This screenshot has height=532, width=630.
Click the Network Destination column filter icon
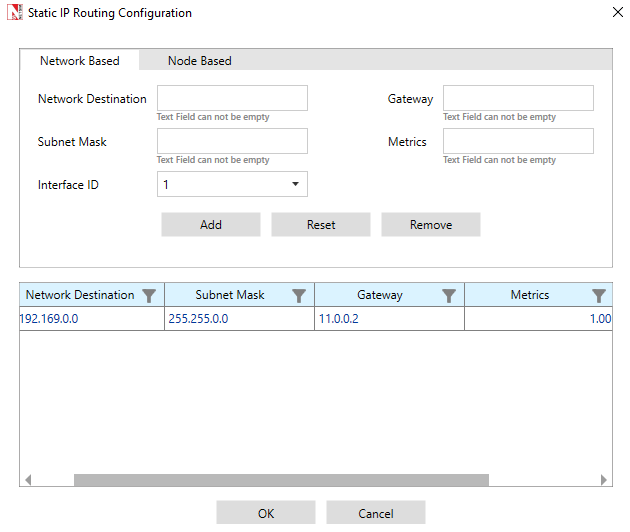[149, 295]
